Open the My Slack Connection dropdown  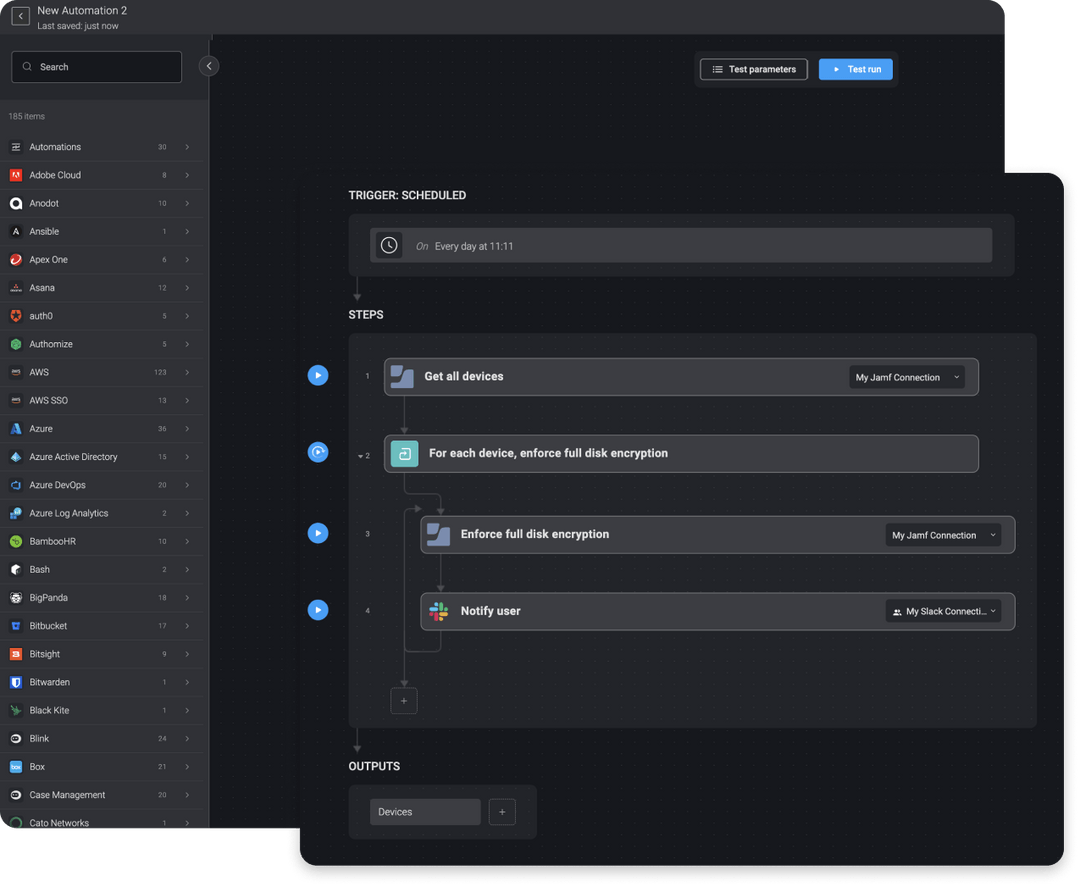click(942, 610)
